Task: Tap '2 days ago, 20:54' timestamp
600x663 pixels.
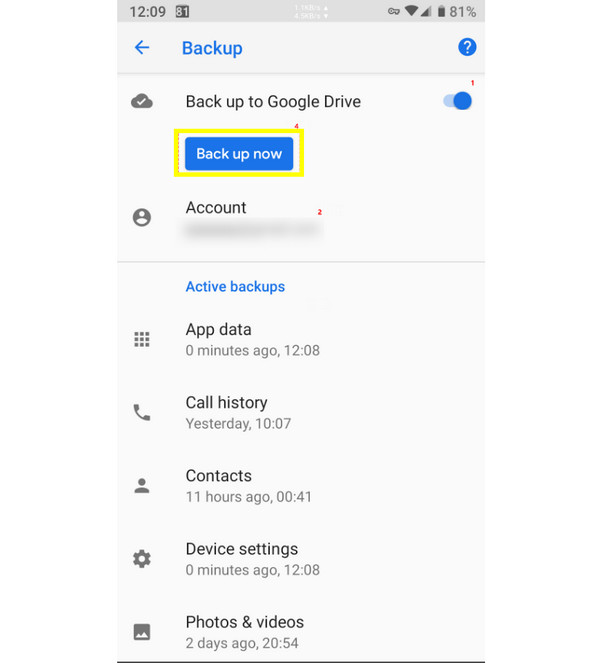Action: click(242, 643)
